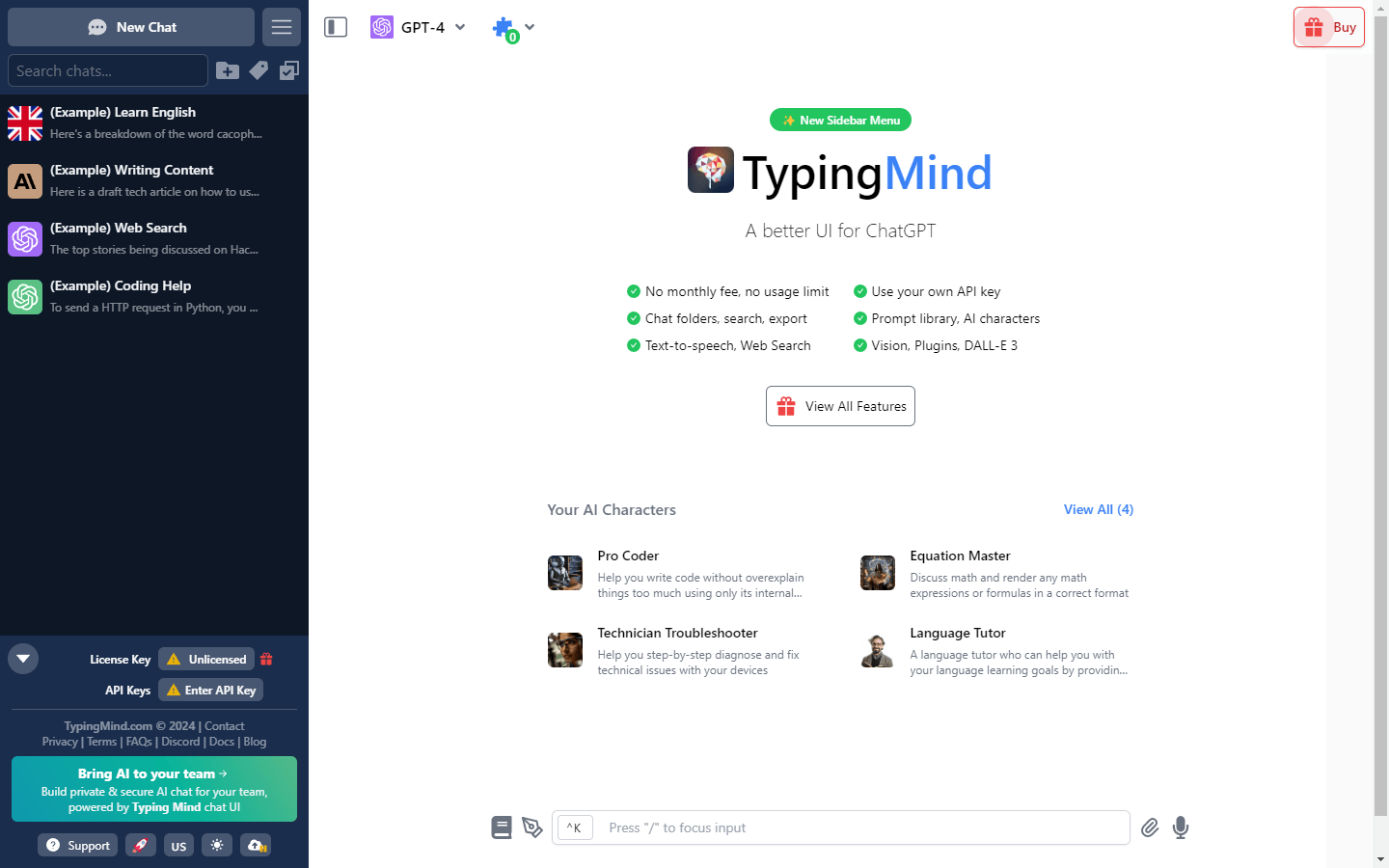This screenshot has height=868, width=1389.
Task: Click Enter API Key button
Action: point(210,691)
